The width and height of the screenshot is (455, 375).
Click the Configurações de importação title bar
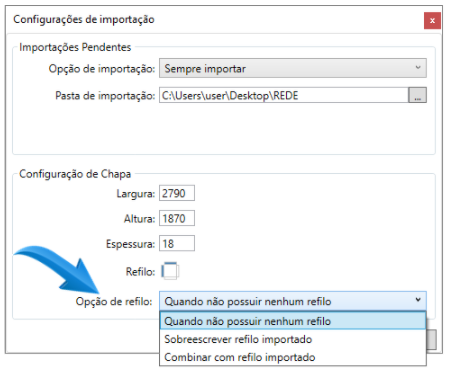(x=213, y=20)
